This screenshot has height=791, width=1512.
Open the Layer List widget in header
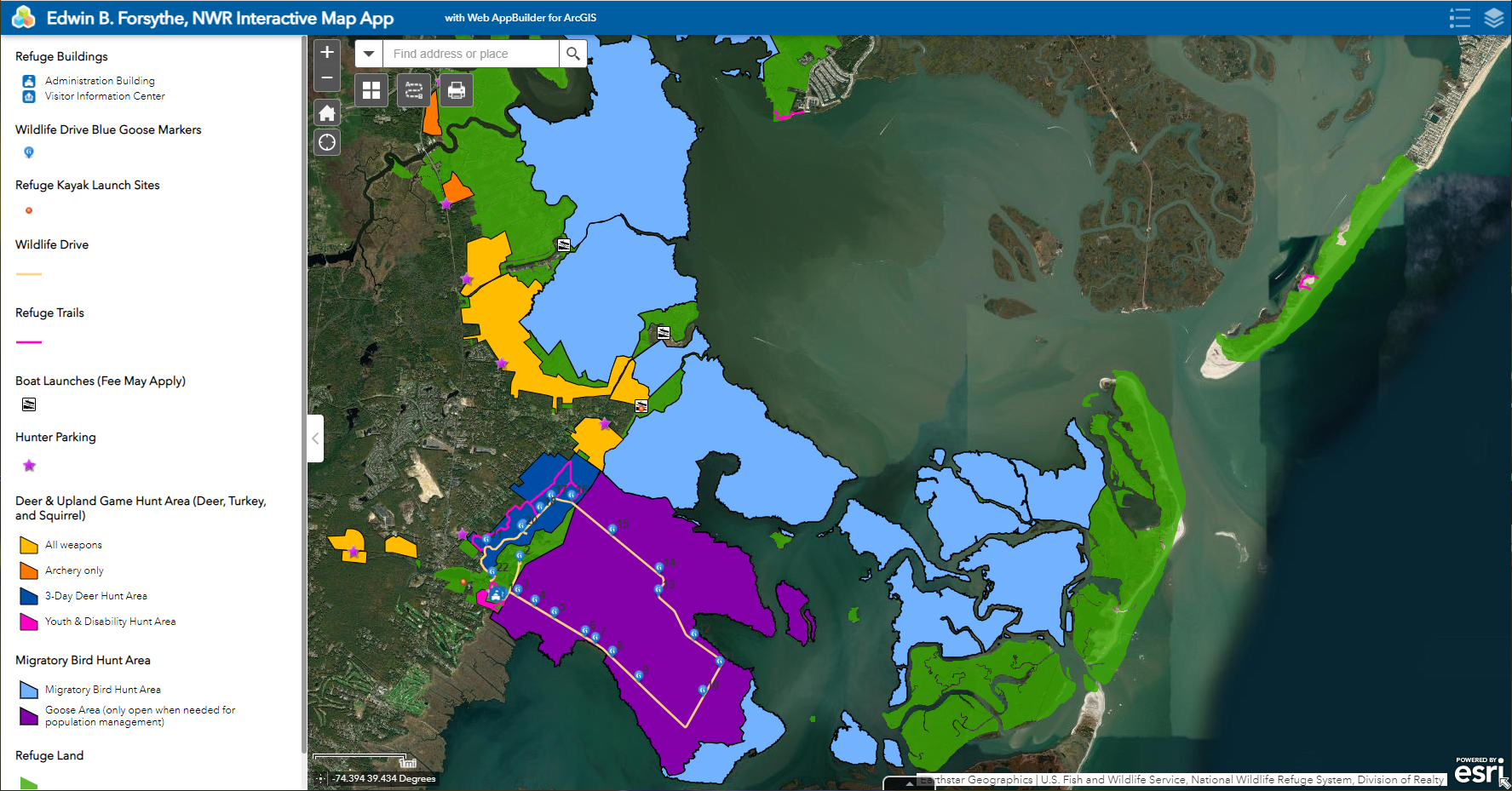(x=1494, y=18)
